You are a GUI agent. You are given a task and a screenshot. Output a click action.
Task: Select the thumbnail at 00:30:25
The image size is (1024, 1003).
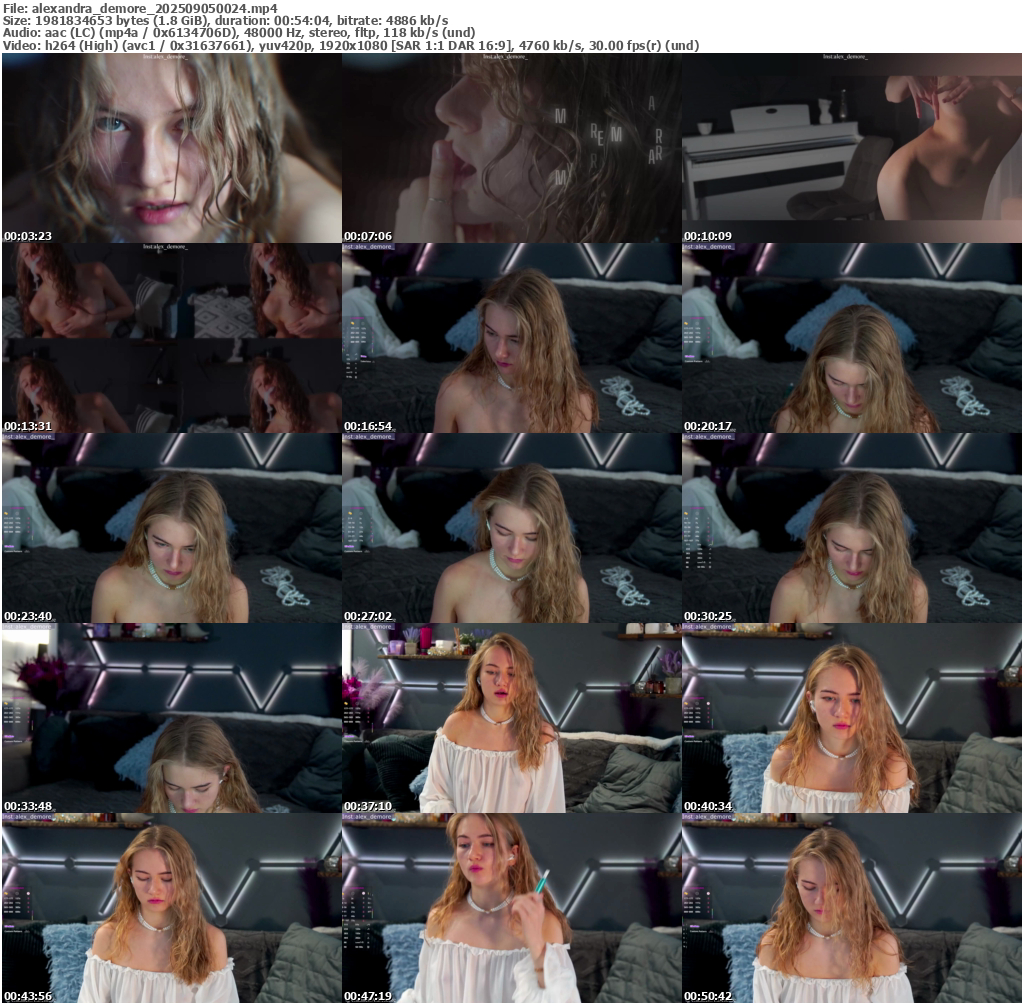click(x=851, y=528)
